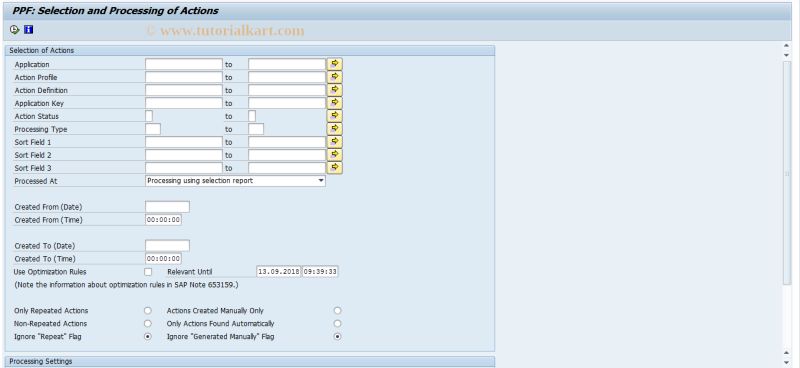Enable the Use Optimization Rules checkbox

click(x=148, y=272)
